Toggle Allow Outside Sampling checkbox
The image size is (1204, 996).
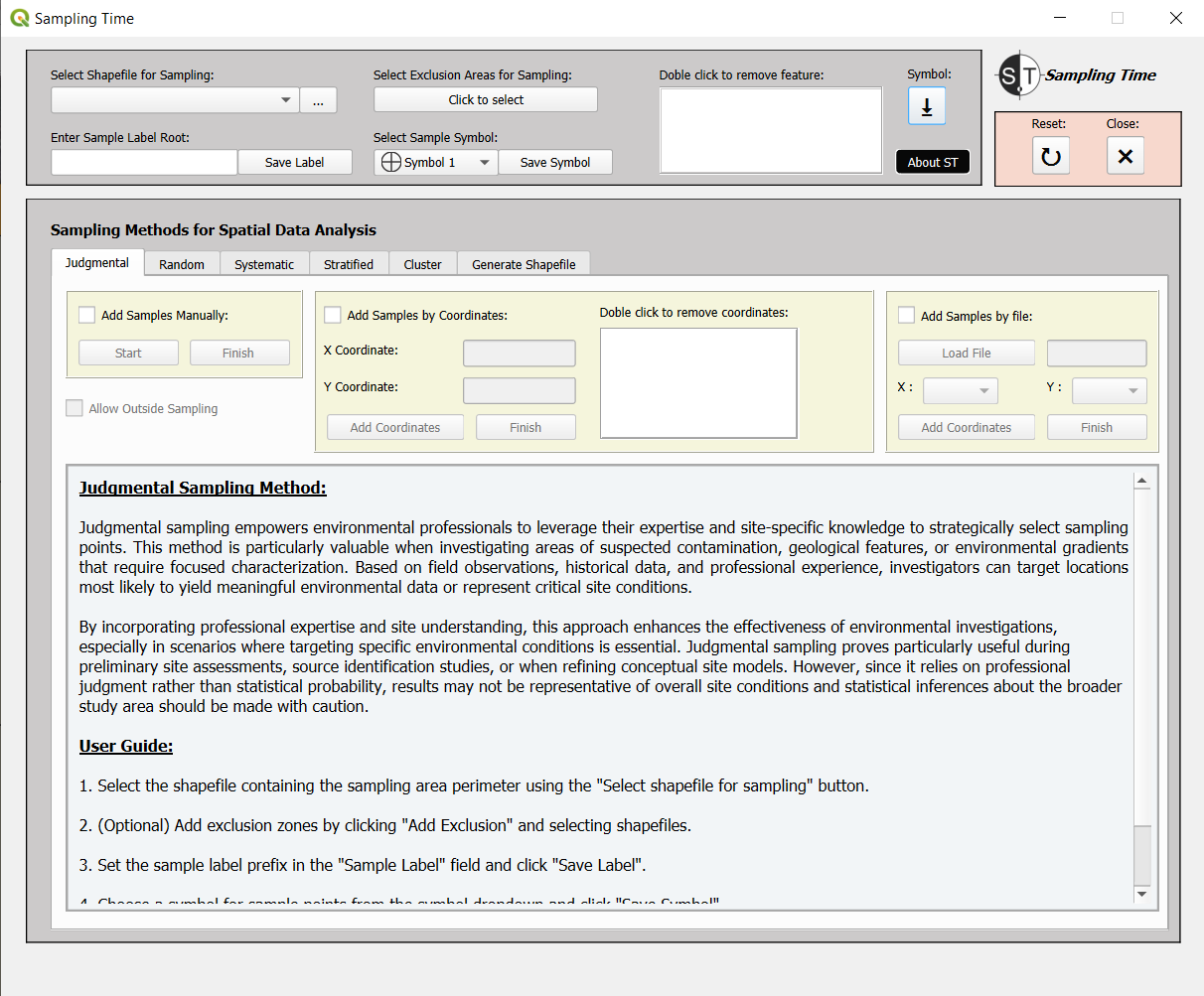pos(75,408)
